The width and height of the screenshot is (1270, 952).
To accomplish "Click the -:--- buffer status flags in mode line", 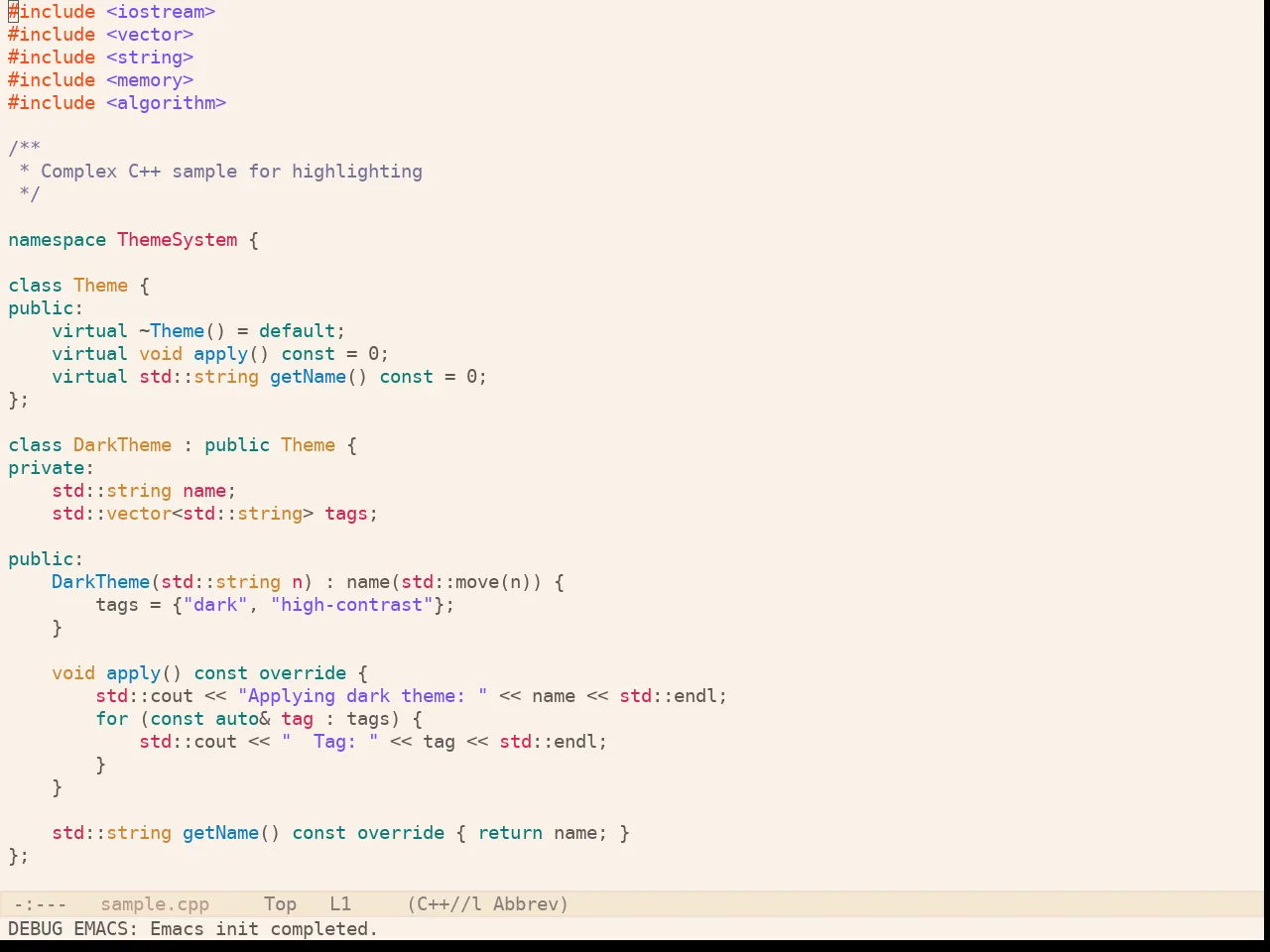I will [x=41, y=904].
